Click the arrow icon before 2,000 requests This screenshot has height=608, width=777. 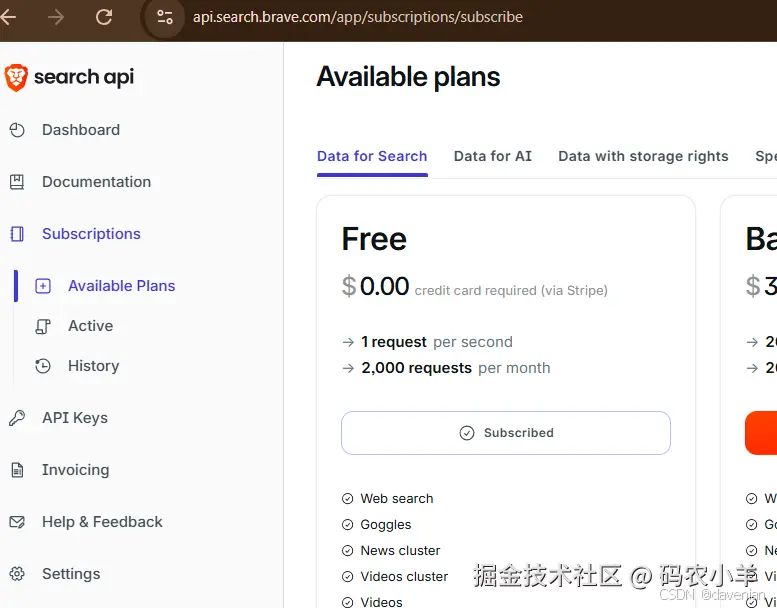348,368
